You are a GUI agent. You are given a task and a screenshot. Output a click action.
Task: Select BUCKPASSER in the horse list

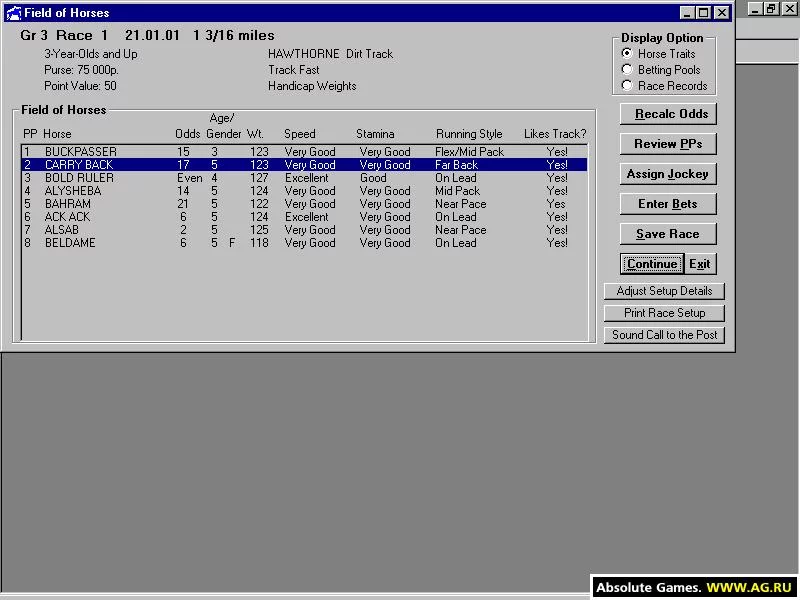pyautogui.click(x=305, y=152)
